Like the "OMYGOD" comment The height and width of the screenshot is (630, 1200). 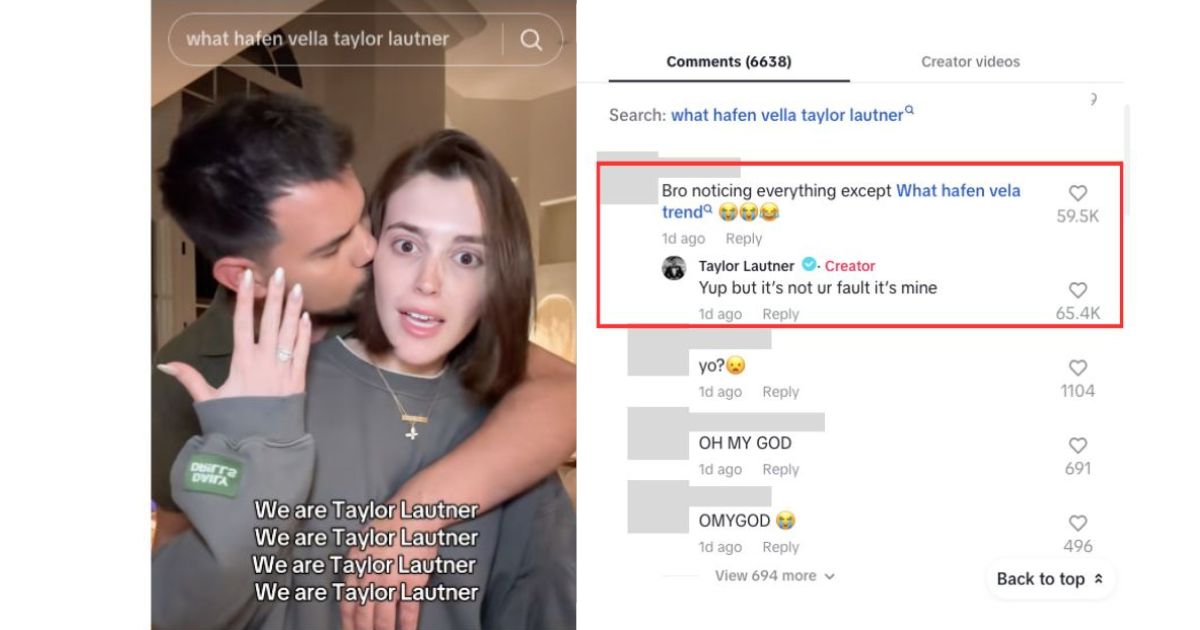(1077, 523)
